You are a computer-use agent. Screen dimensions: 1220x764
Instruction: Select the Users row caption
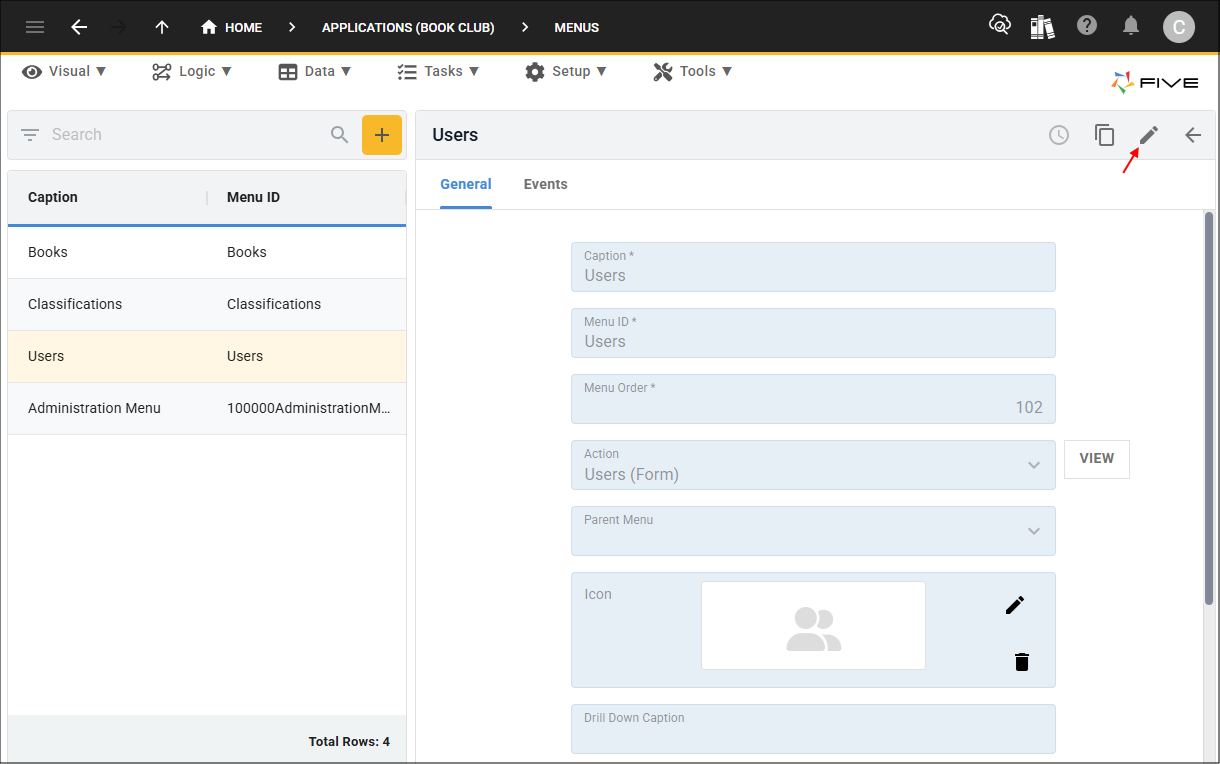click(46, 356)
